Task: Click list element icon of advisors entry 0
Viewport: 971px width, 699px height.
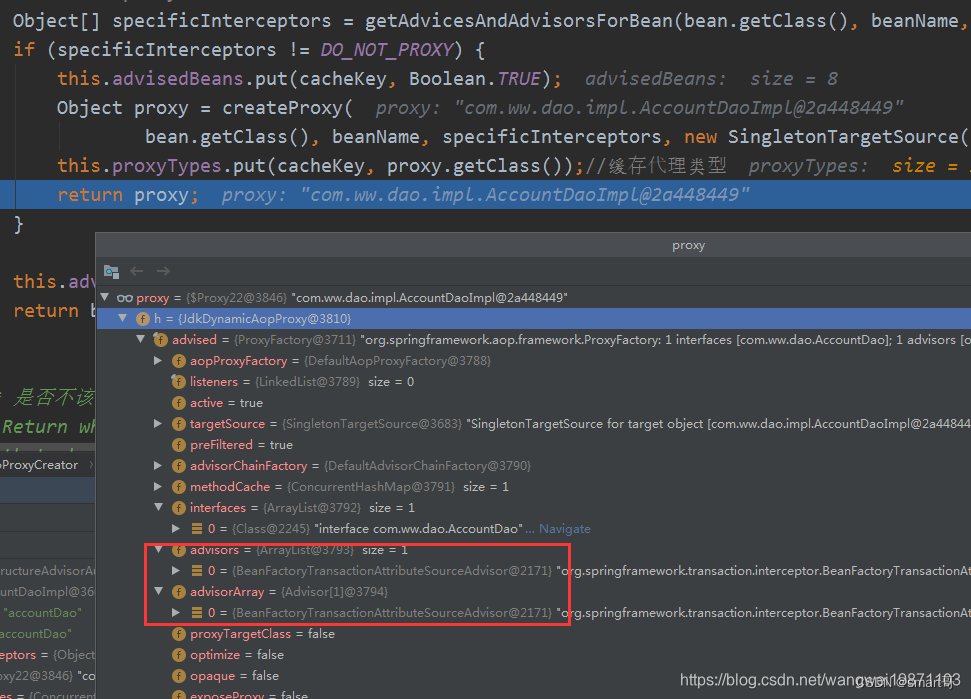Action: [x=197, y=571]
